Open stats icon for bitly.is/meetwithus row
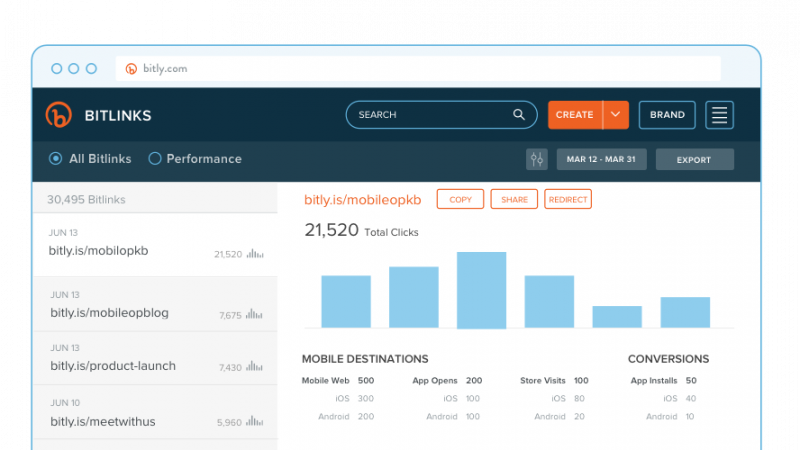 [255, 421]
